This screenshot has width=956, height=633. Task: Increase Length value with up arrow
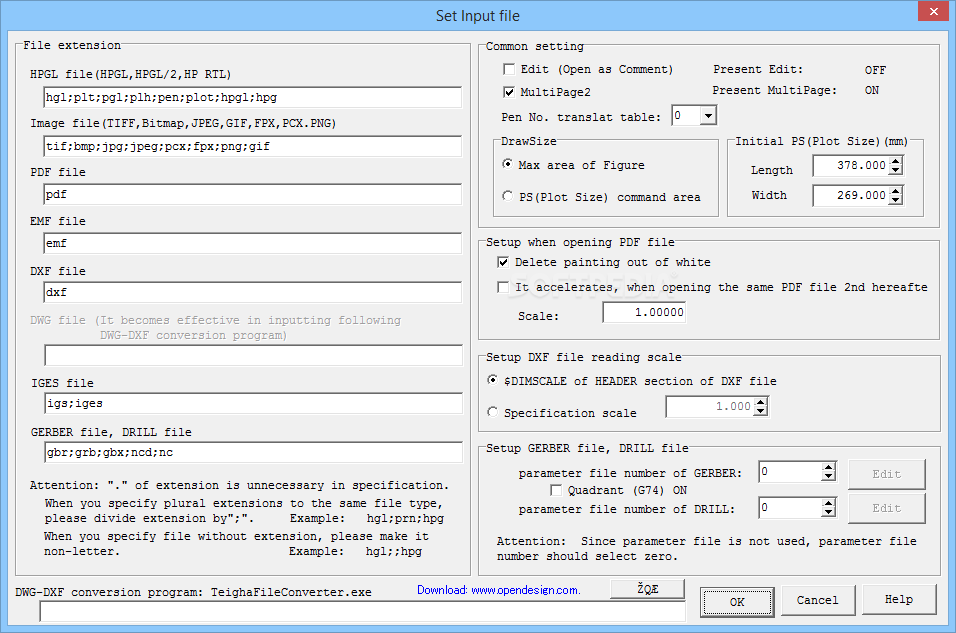point(895,161)
